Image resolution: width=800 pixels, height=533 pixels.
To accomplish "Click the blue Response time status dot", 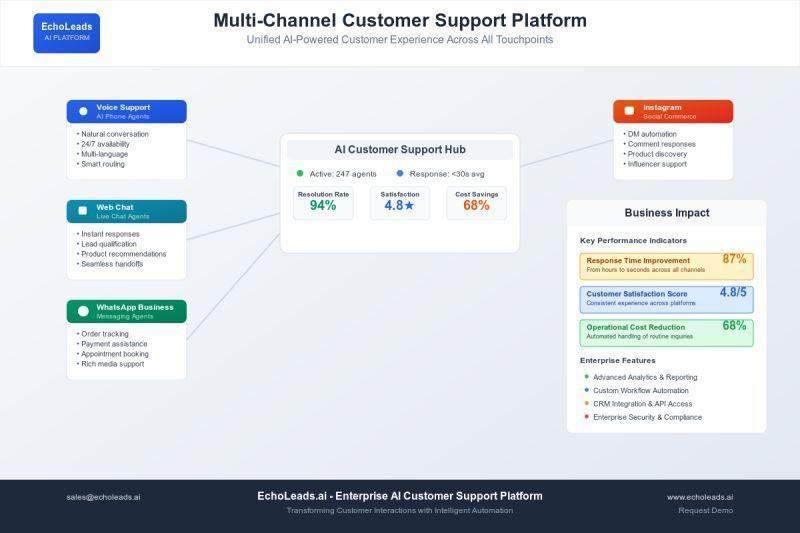I will 400,173.
